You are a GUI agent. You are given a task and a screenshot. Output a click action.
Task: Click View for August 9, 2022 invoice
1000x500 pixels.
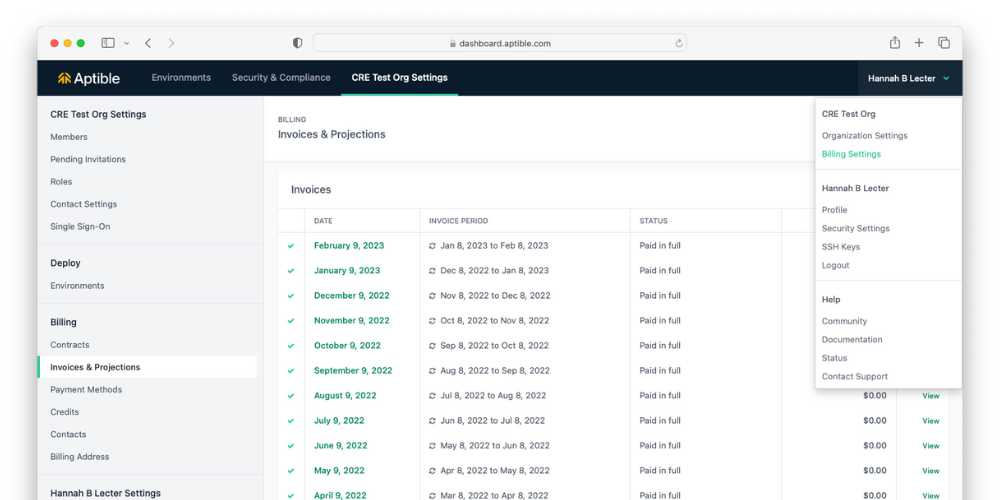pyautogui.click(x=930, y=396)
